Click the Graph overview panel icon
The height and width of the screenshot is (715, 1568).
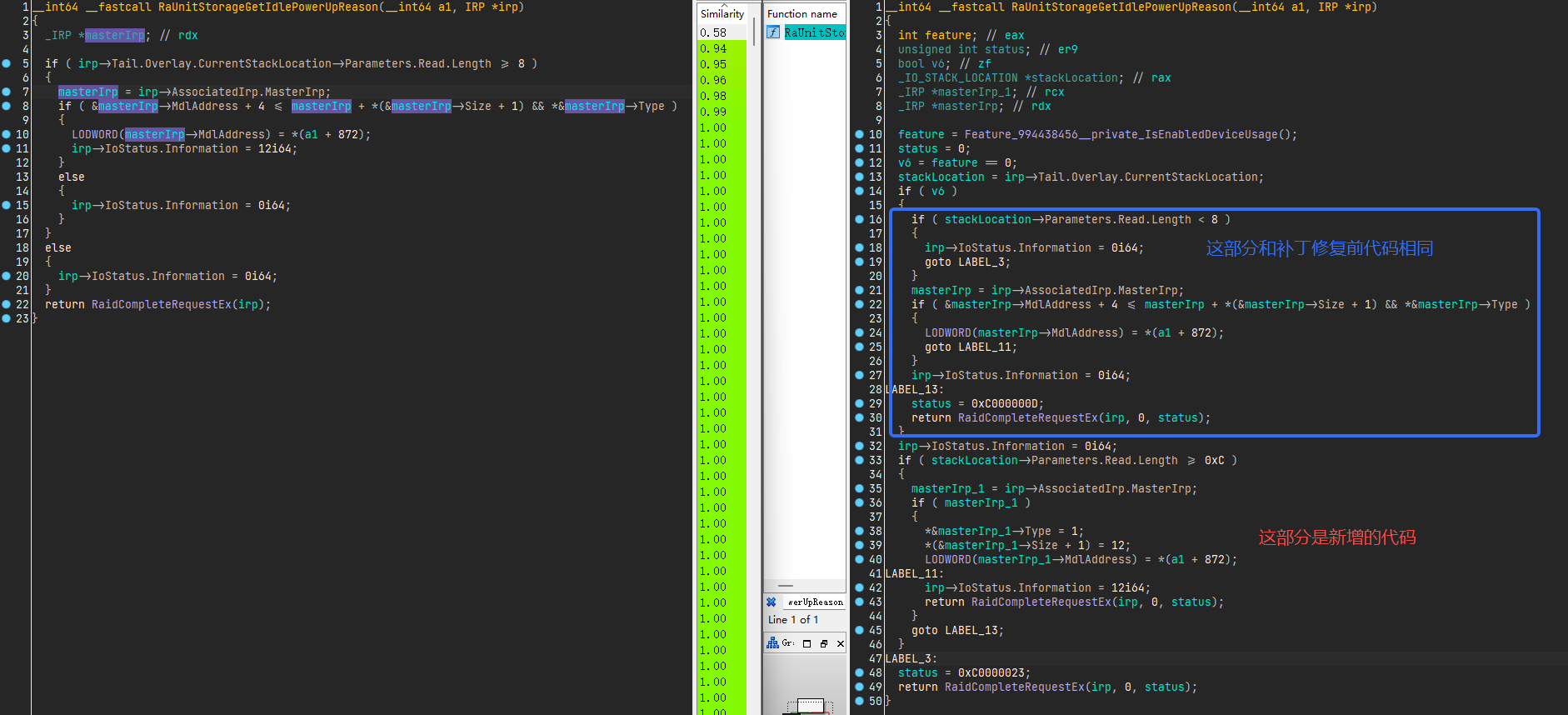pos(772,643)
